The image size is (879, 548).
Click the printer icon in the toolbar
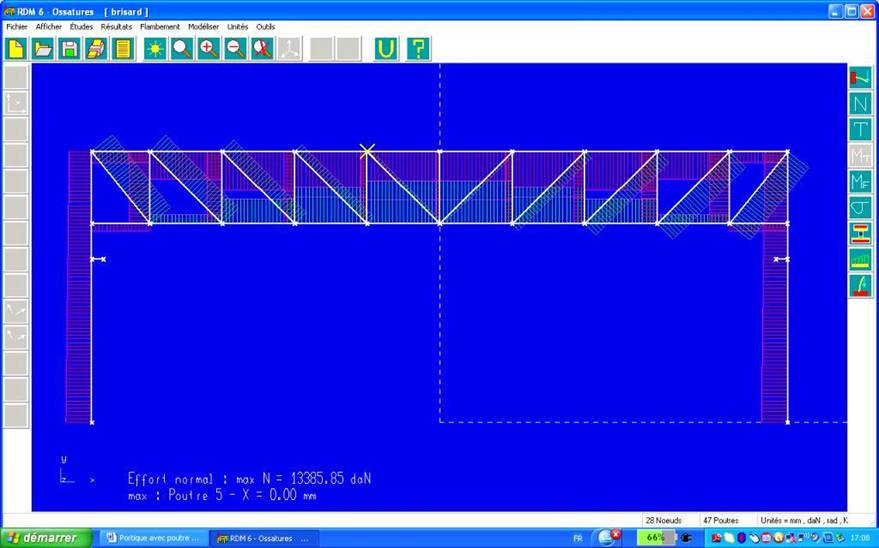pos(96,49)
